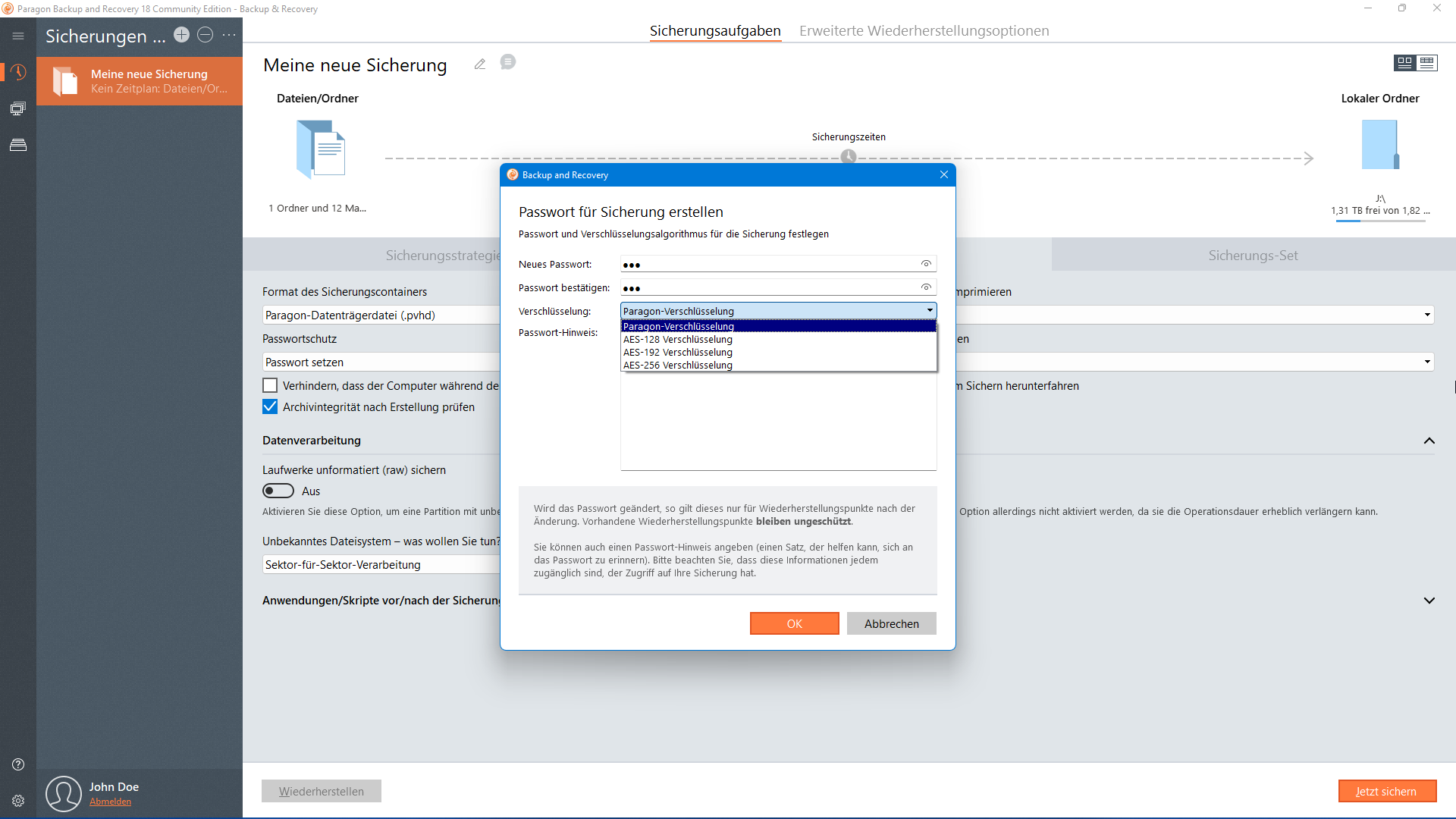Click the Abmelden link
The width and height of the screenshot is (1456, 819).
(x=110, y=802)
